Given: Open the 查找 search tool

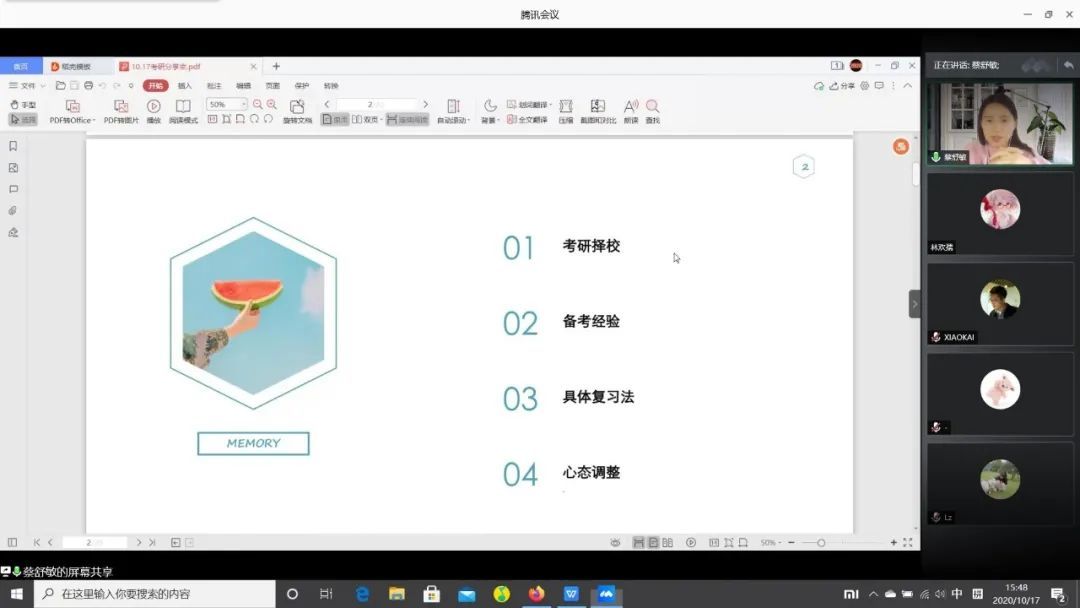Looking at the screenshot, I should (x=652, y=106).
